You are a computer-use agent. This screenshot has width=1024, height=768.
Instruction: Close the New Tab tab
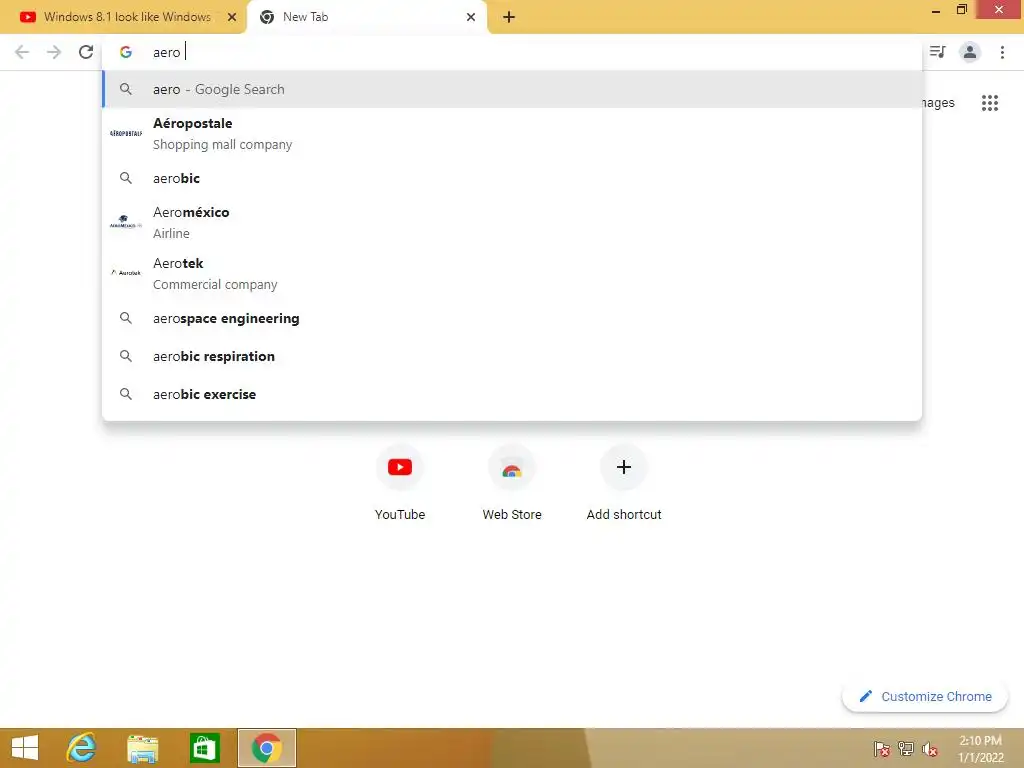[471, 17]
